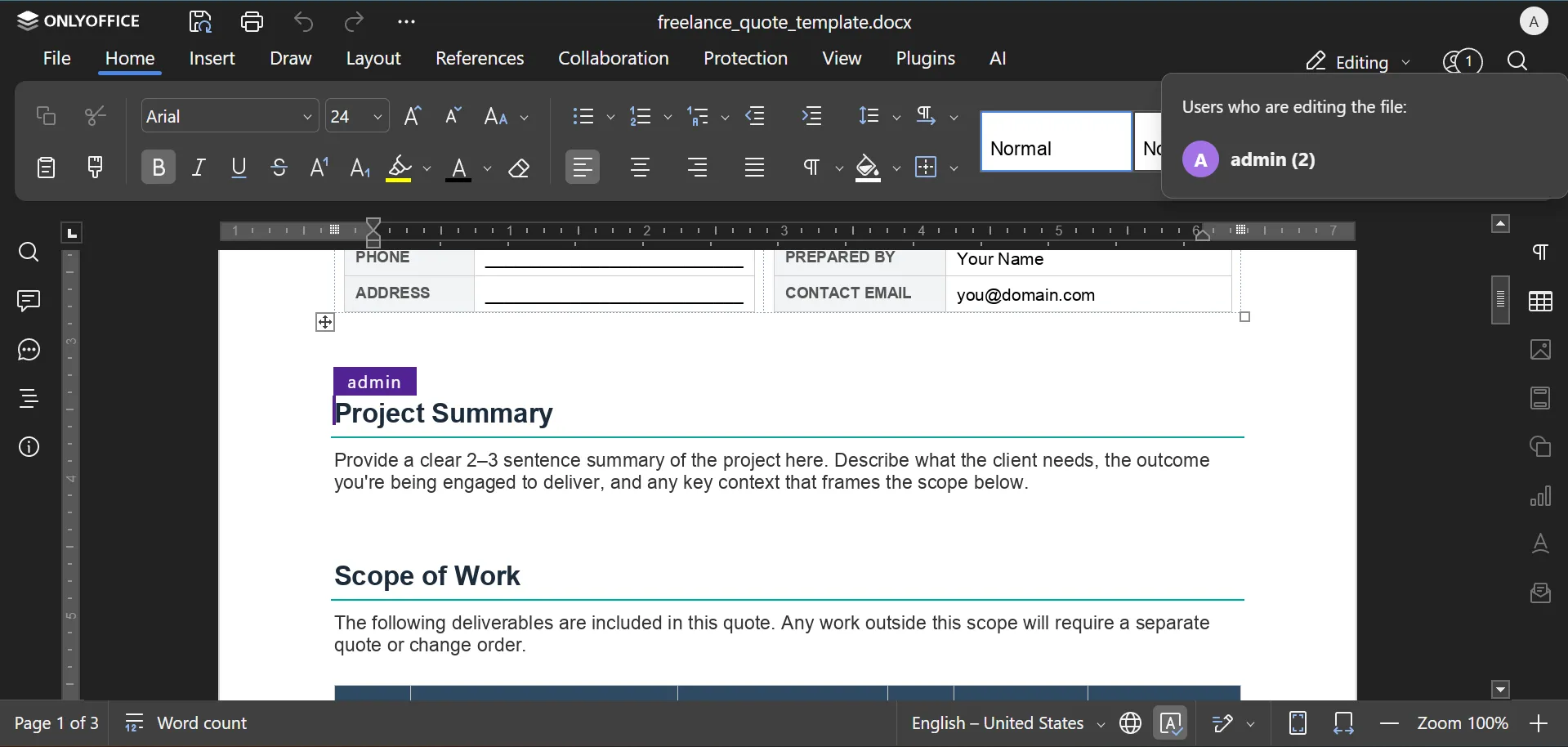1568x747 pixels.
Task: Switch to the Insert tab
Action: pyautogui.click(x=212, y=59)
